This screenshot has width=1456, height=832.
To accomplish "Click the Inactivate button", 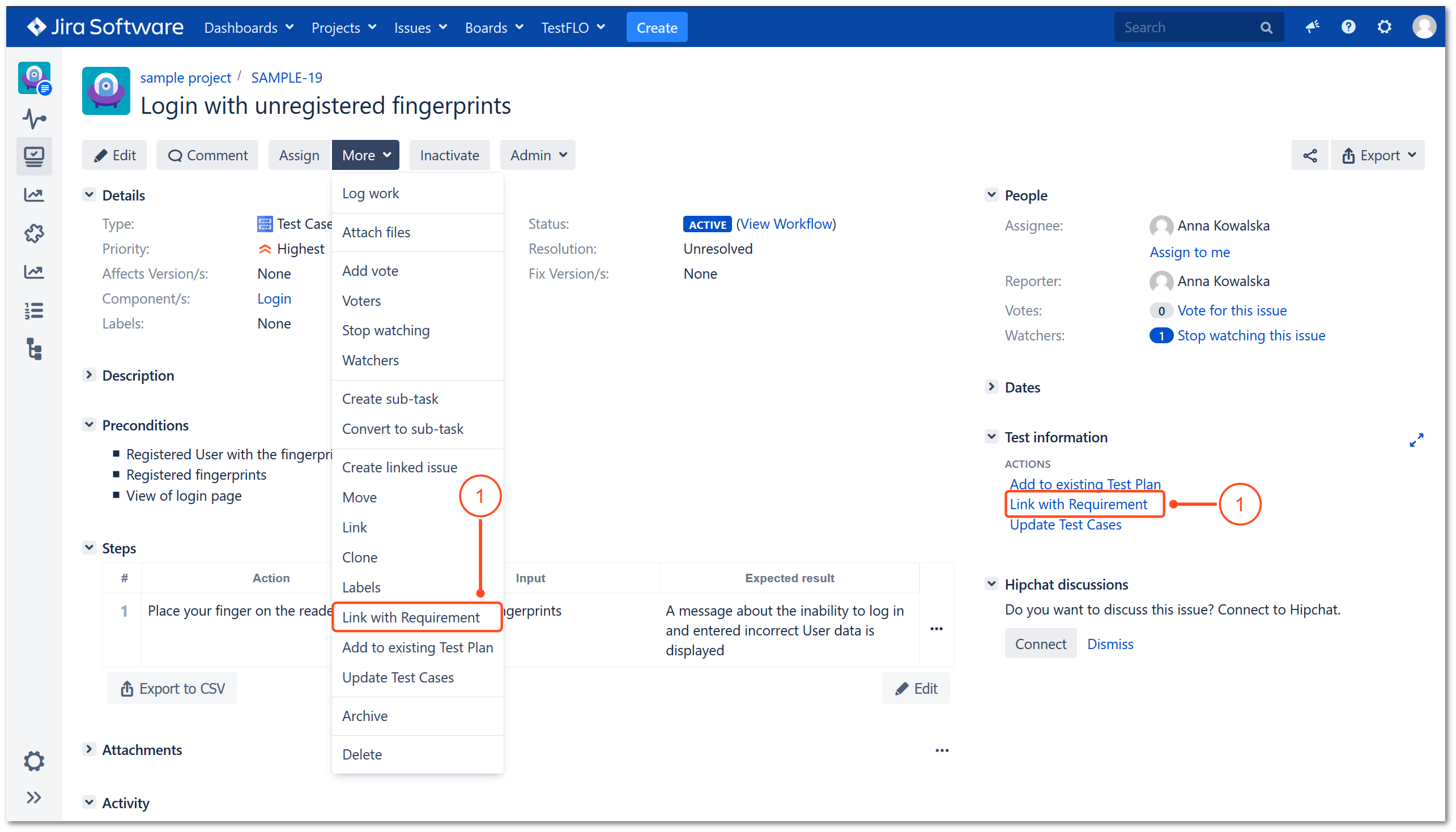I will tap(449, 155).
